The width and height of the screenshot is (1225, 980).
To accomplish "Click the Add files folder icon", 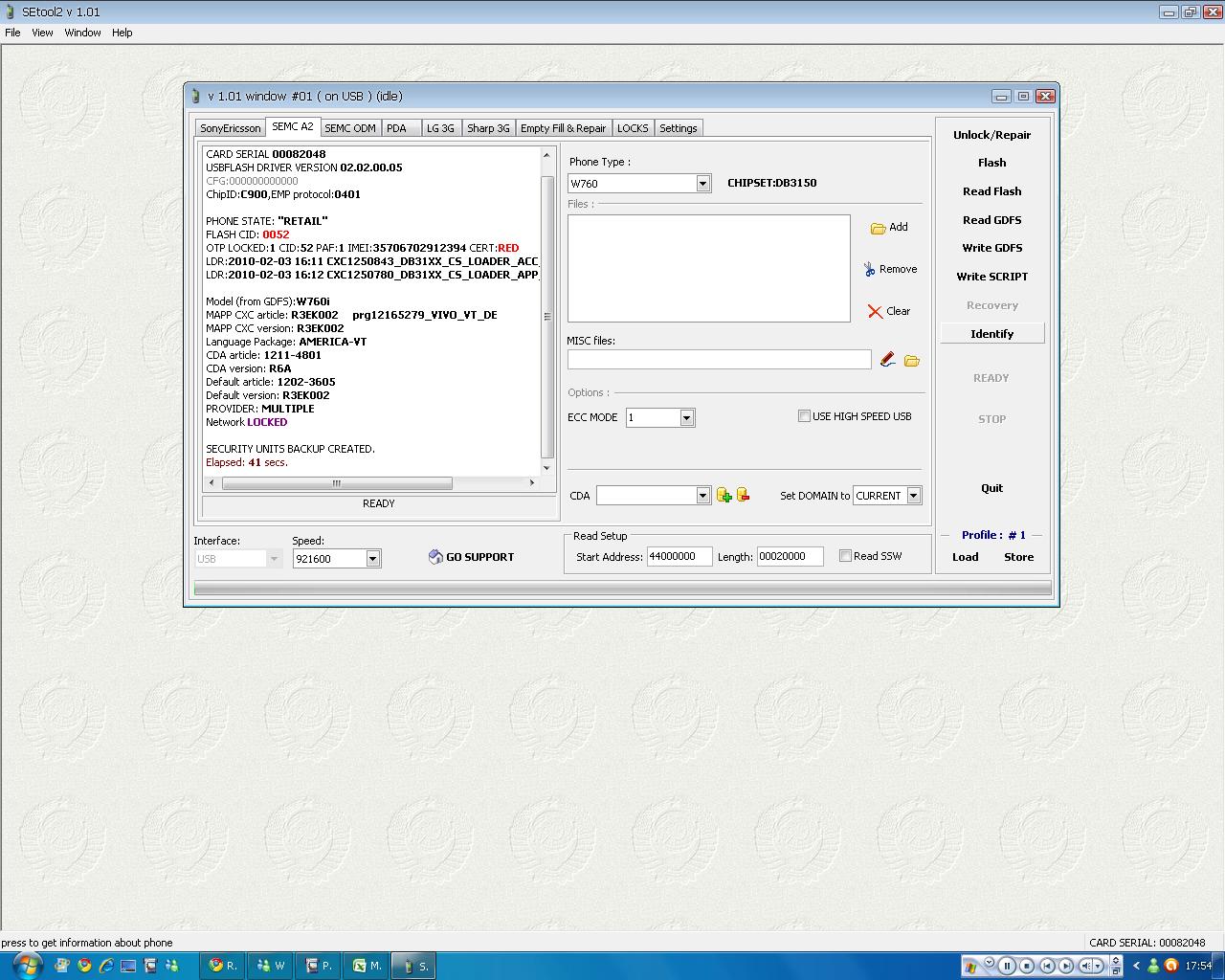I will pyautogui.click(x=878, y=228).
